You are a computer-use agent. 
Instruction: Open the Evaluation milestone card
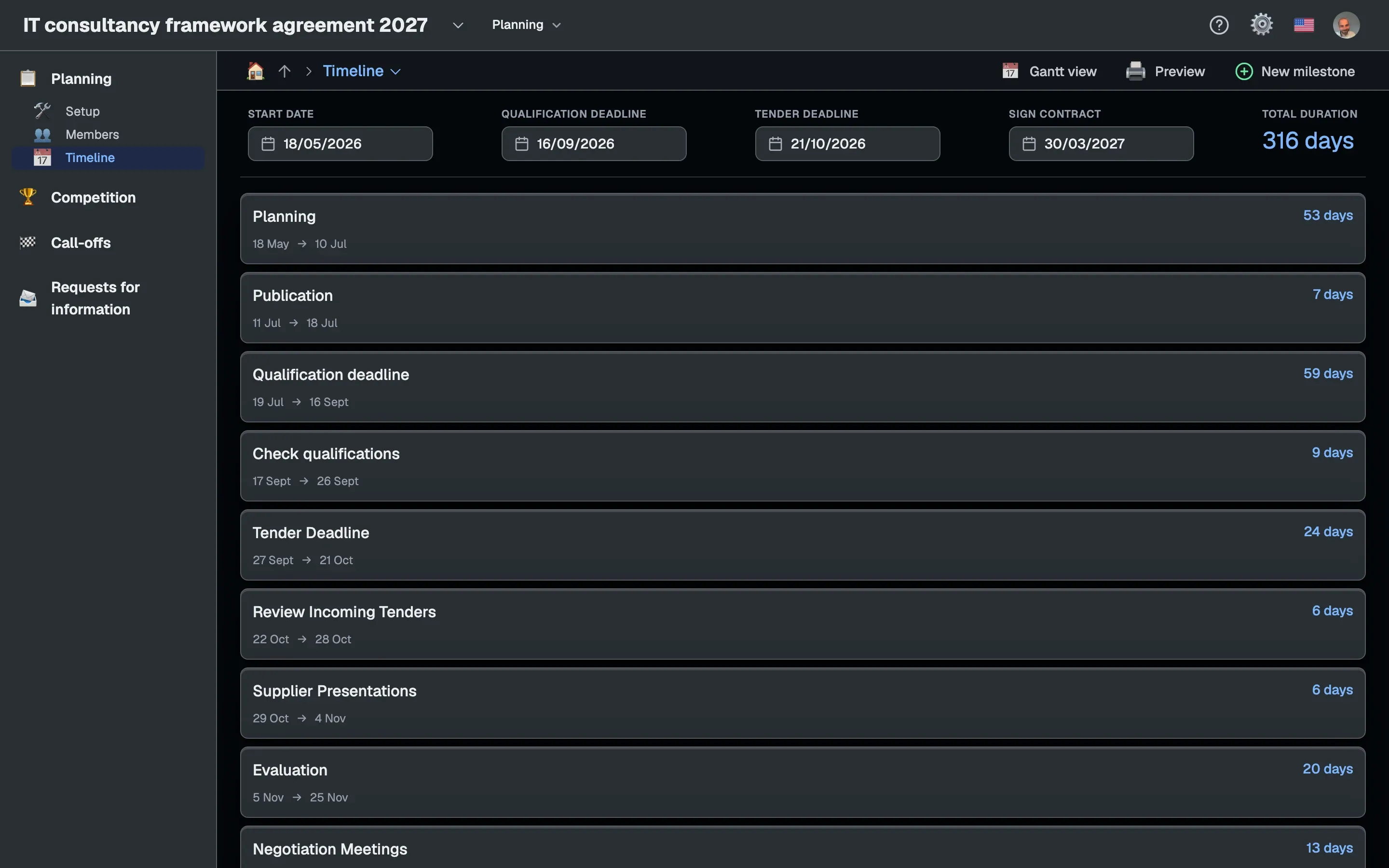click(803, 783)
